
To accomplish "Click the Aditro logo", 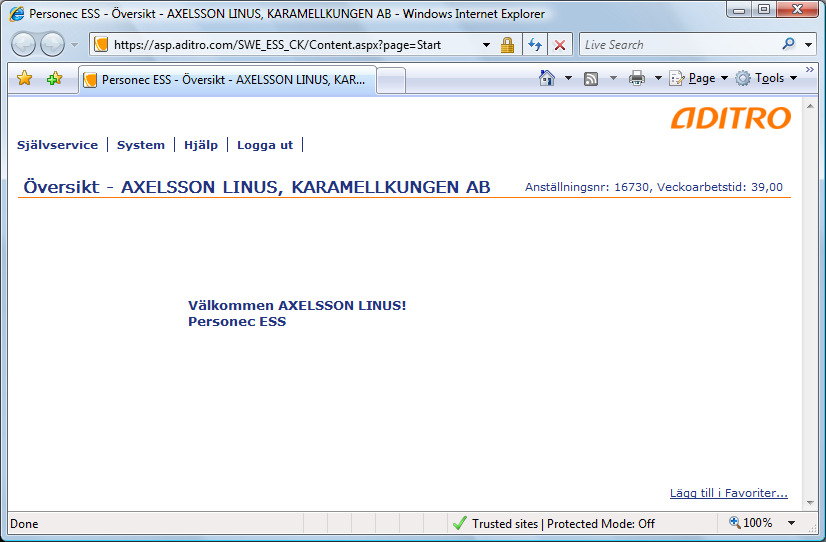I will (x=731, y=118).
